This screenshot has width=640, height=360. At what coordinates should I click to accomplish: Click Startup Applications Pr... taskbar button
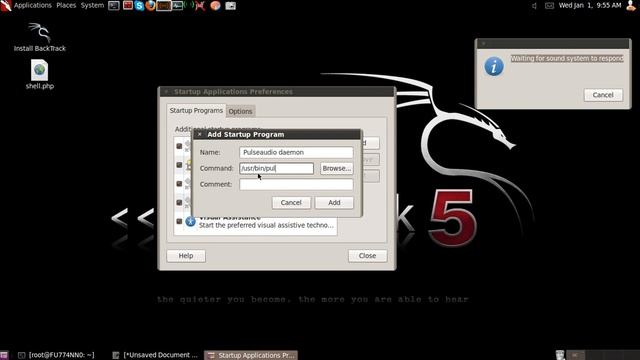coord(251,355)
